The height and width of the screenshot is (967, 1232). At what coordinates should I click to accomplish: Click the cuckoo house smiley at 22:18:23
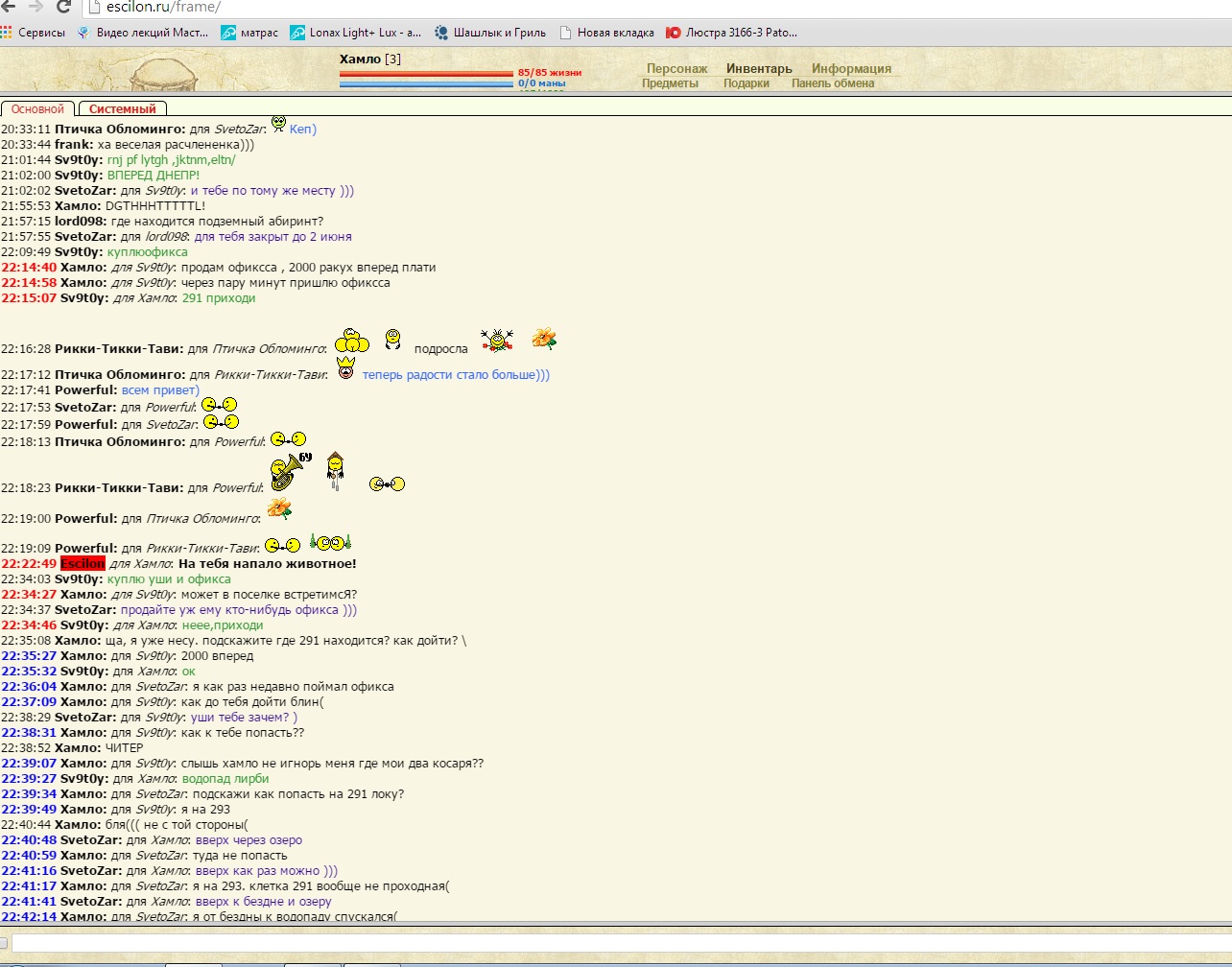pos(335,470)
